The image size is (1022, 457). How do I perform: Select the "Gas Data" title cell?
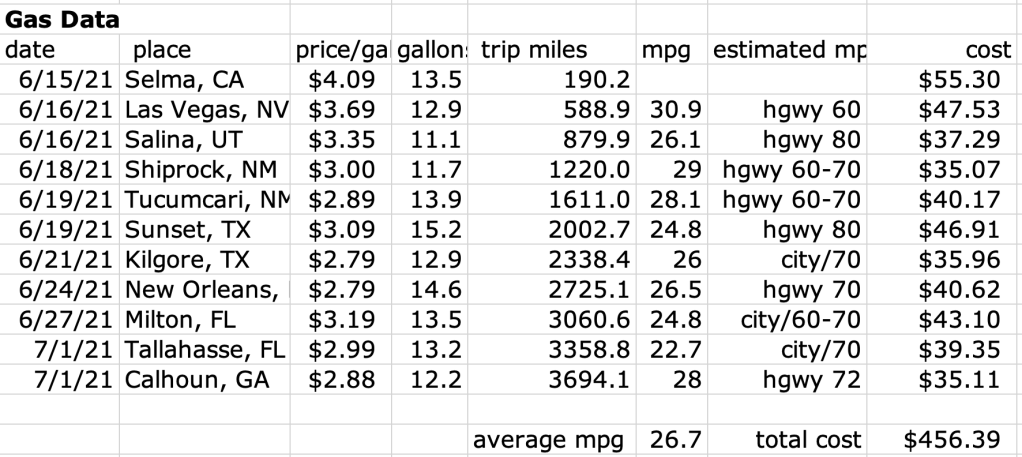pos(60,19)
